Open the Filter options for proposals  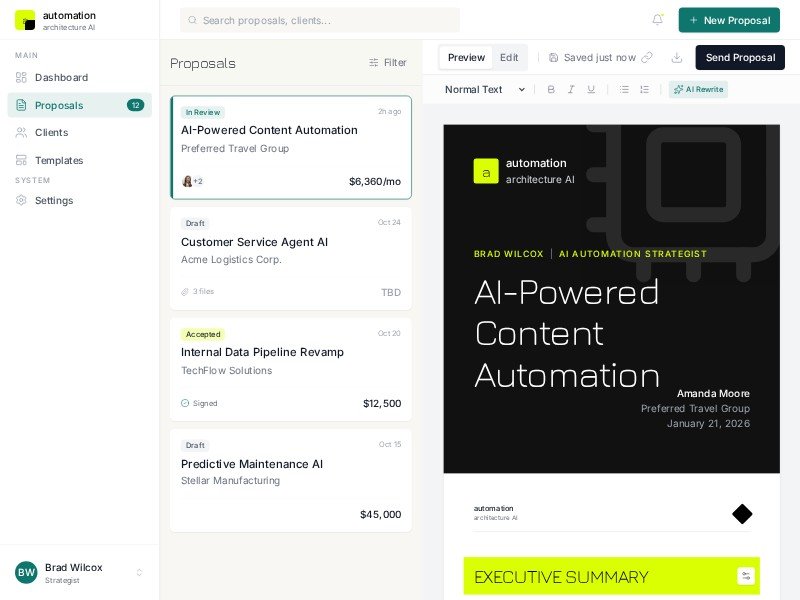click(x=388, y=62)
